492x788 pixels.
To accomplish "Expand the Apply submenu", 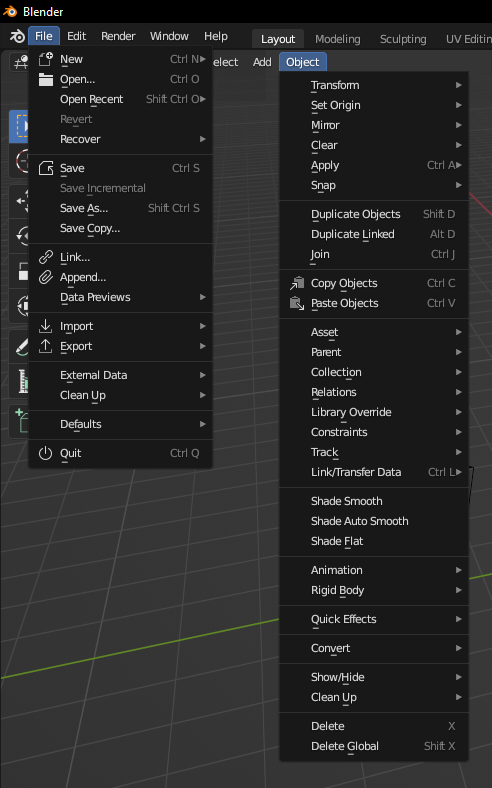I will click(x=374, y=165).
